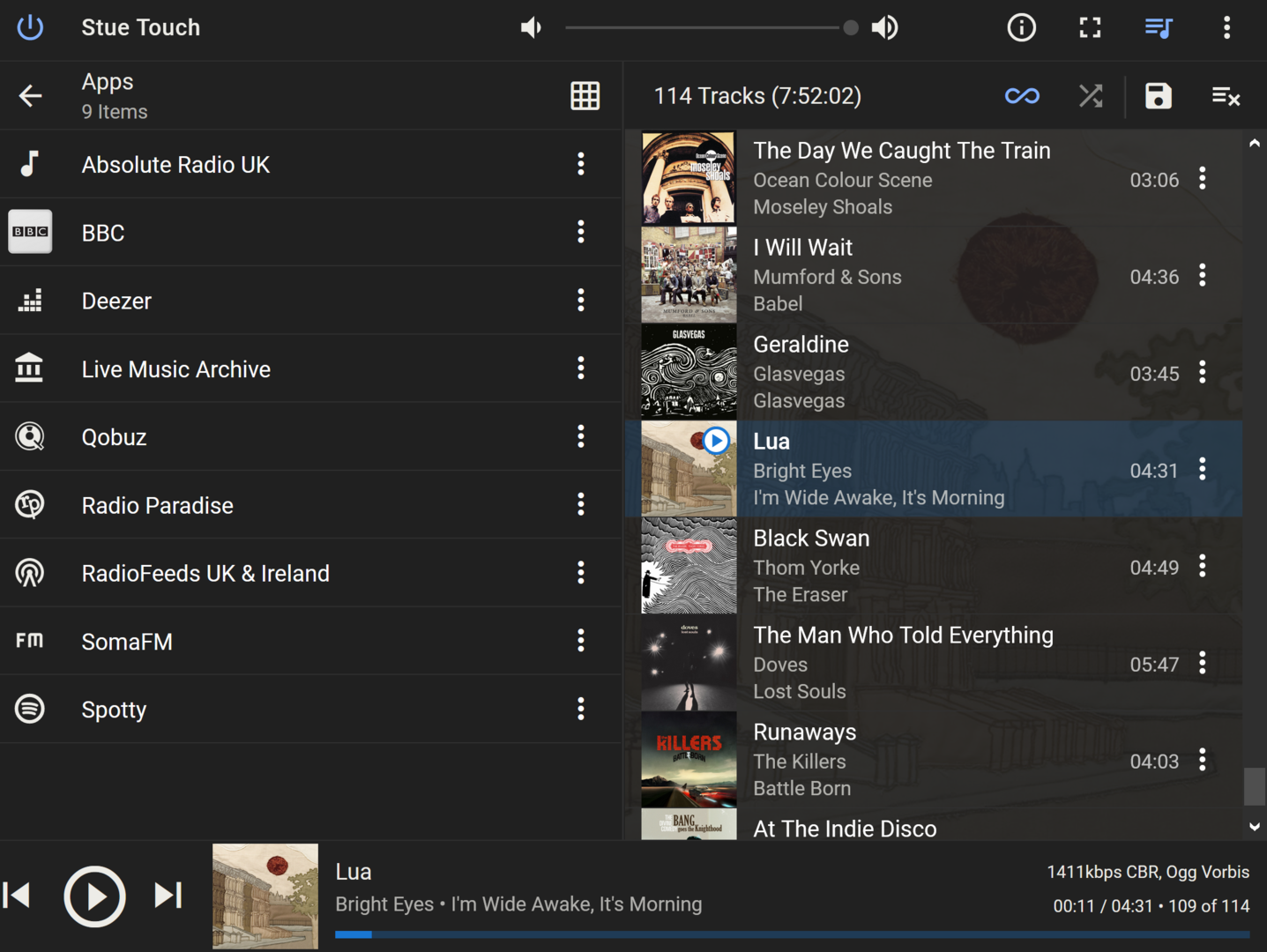Image resolution: width=1267 pixels, height=952 pixels.
Task: Open more options for Live Music Archive
Action: pos(580,368)
